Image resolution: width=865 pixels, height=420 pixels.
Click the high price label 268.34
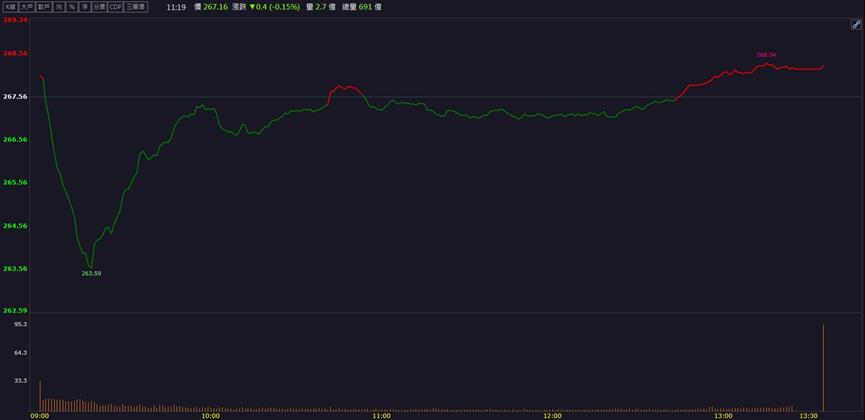click(766, 55)
